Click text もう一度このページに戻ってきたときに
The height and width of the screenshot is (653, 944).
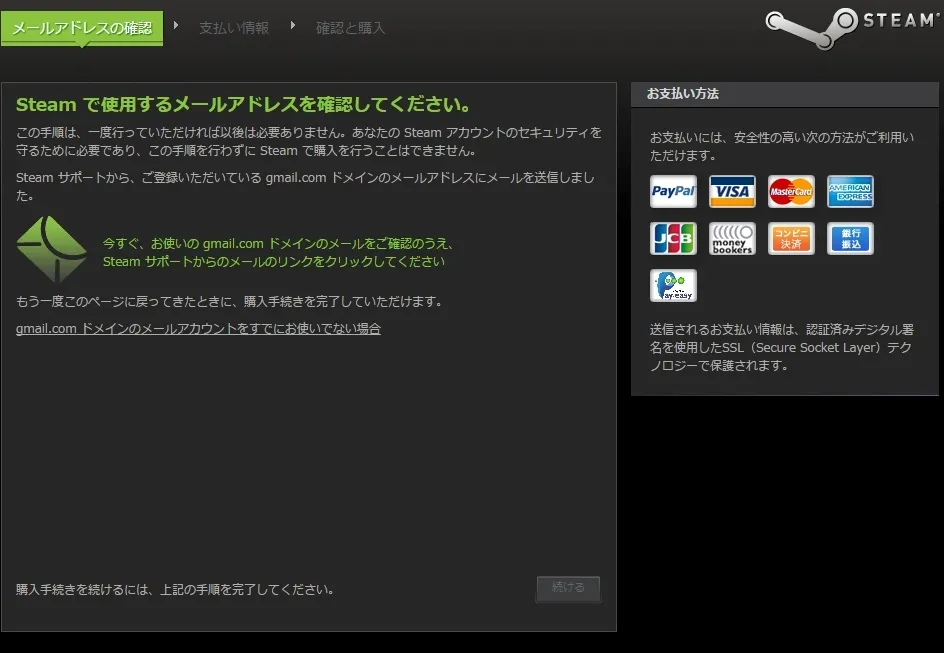[x=229, y=302]
